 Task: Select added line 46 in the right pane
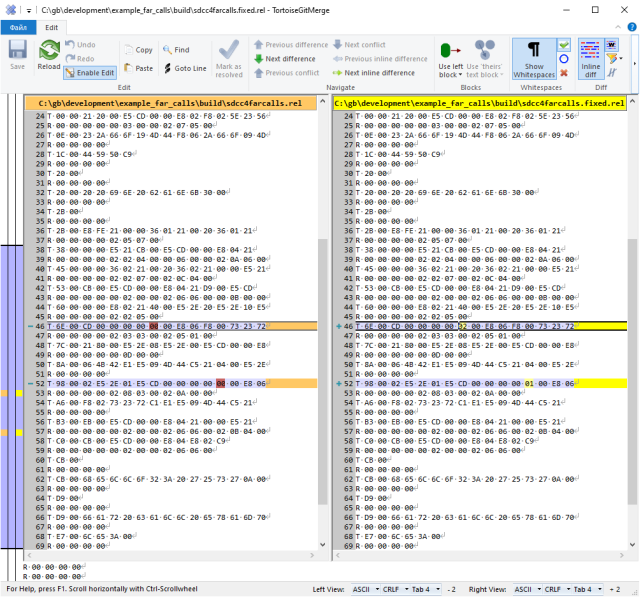tap(491, 326)
